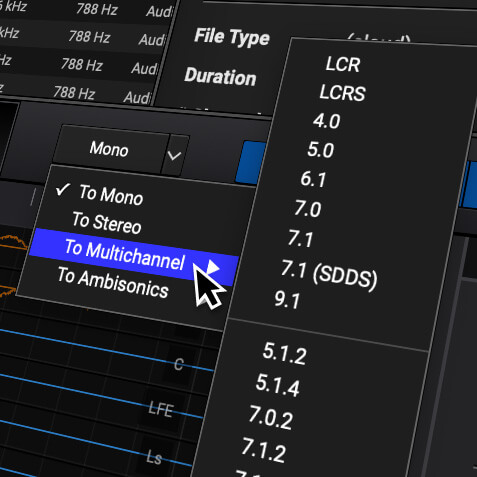Choose the 6.1 surround format
Viewport: 477px width, 477px height.
point(313,179)
